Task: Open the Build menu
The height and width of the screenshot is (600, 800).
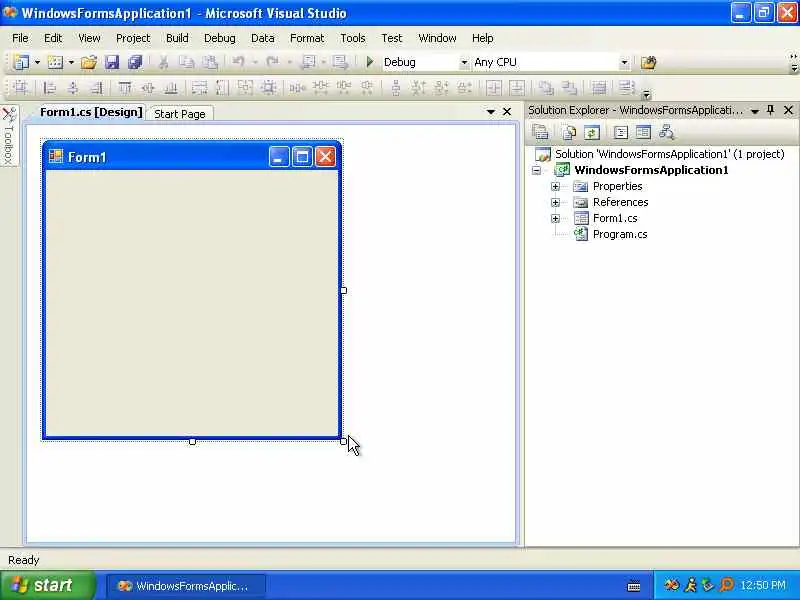Action: coord(177,38)
